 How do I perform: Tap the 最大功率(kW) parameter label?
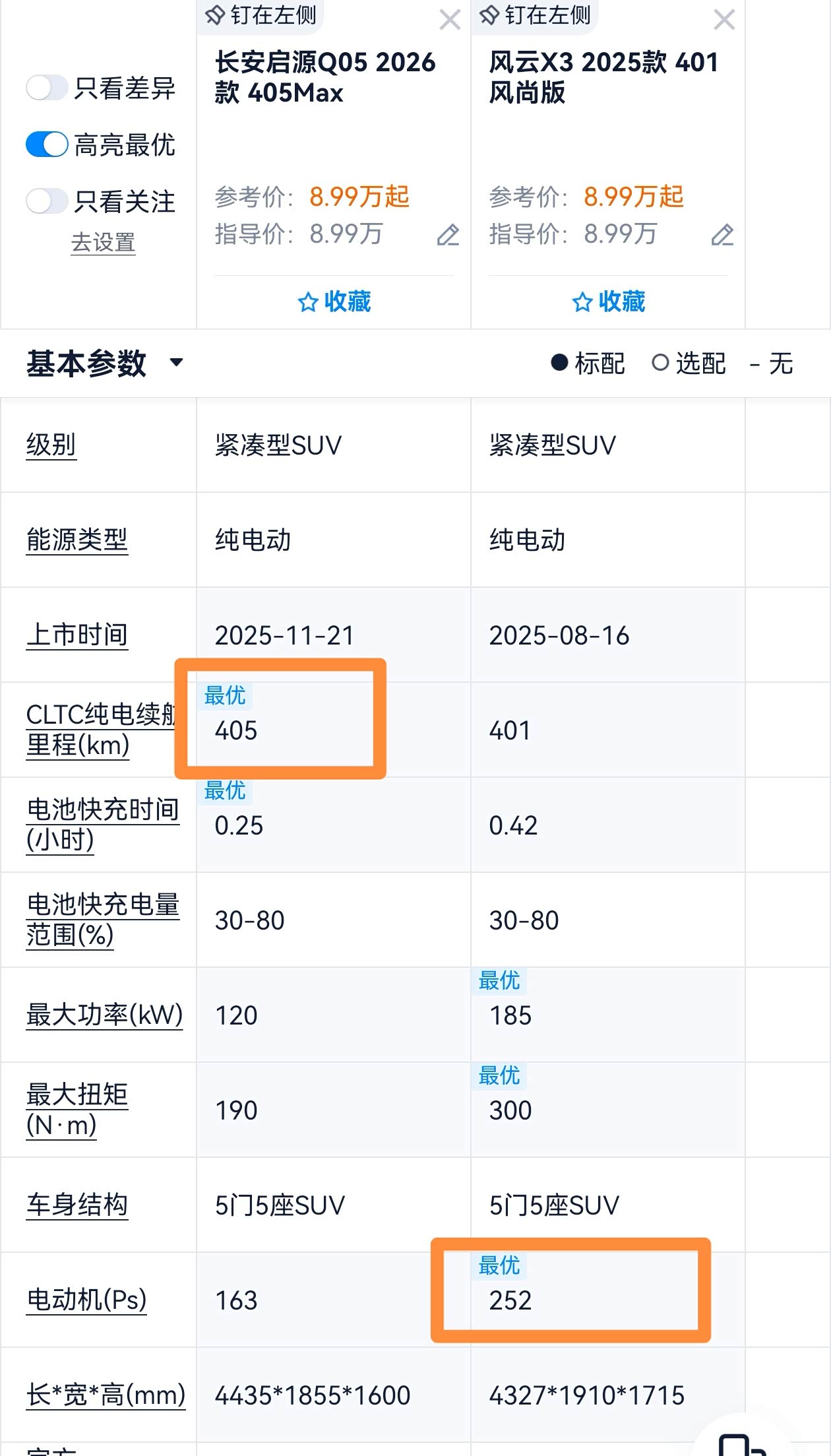(x=104, y=1015)
